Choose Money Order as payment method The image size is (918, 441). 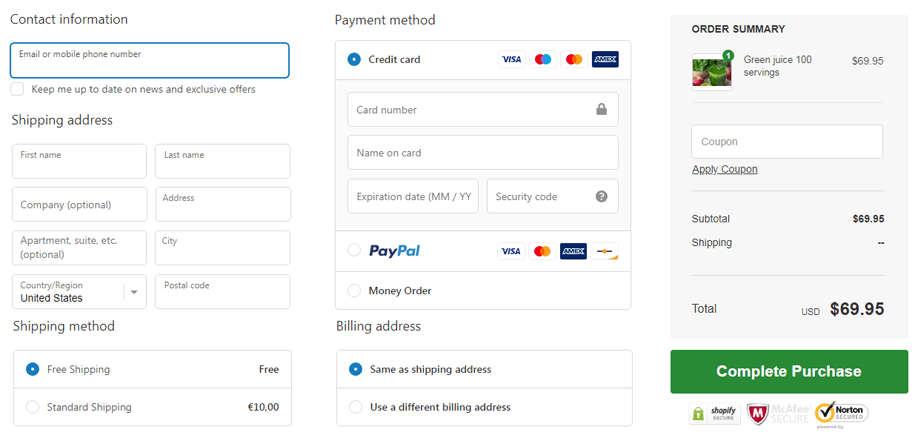point(354,290)
